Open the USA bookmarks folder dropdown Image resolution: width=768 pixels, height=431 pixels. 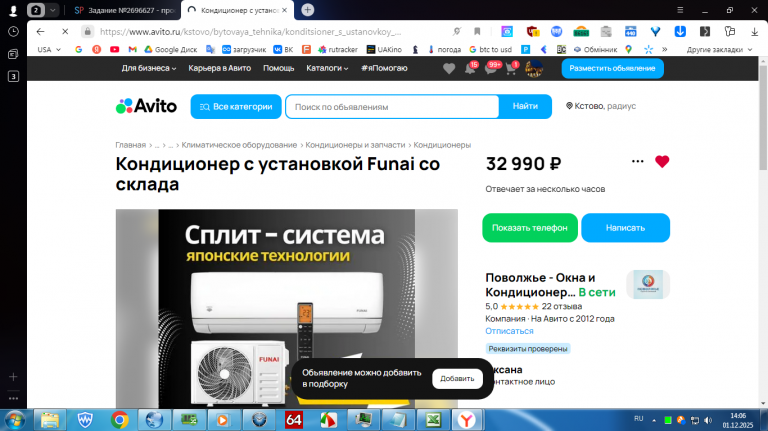click(x=49, y=49)
